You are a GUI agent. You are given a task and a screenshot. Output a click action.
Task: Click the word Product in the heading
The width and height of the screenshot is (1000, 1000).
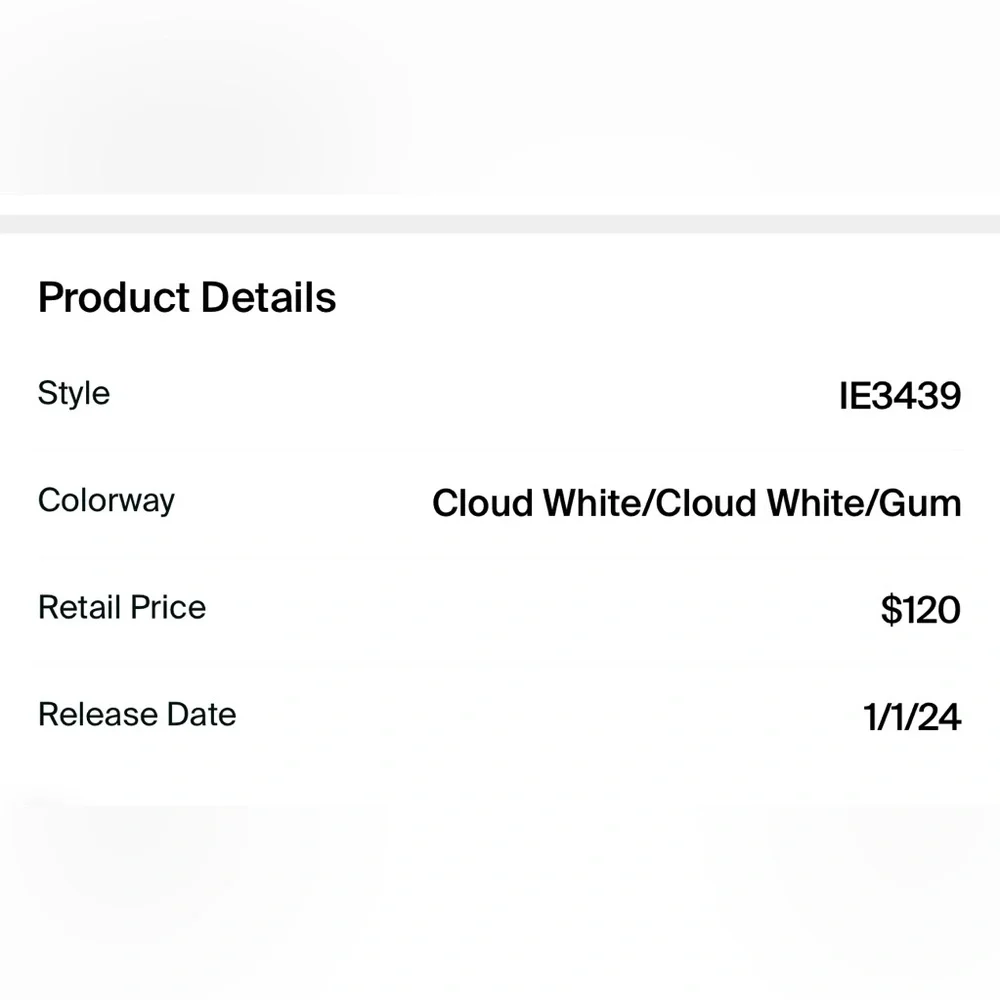tap(113, 298)
